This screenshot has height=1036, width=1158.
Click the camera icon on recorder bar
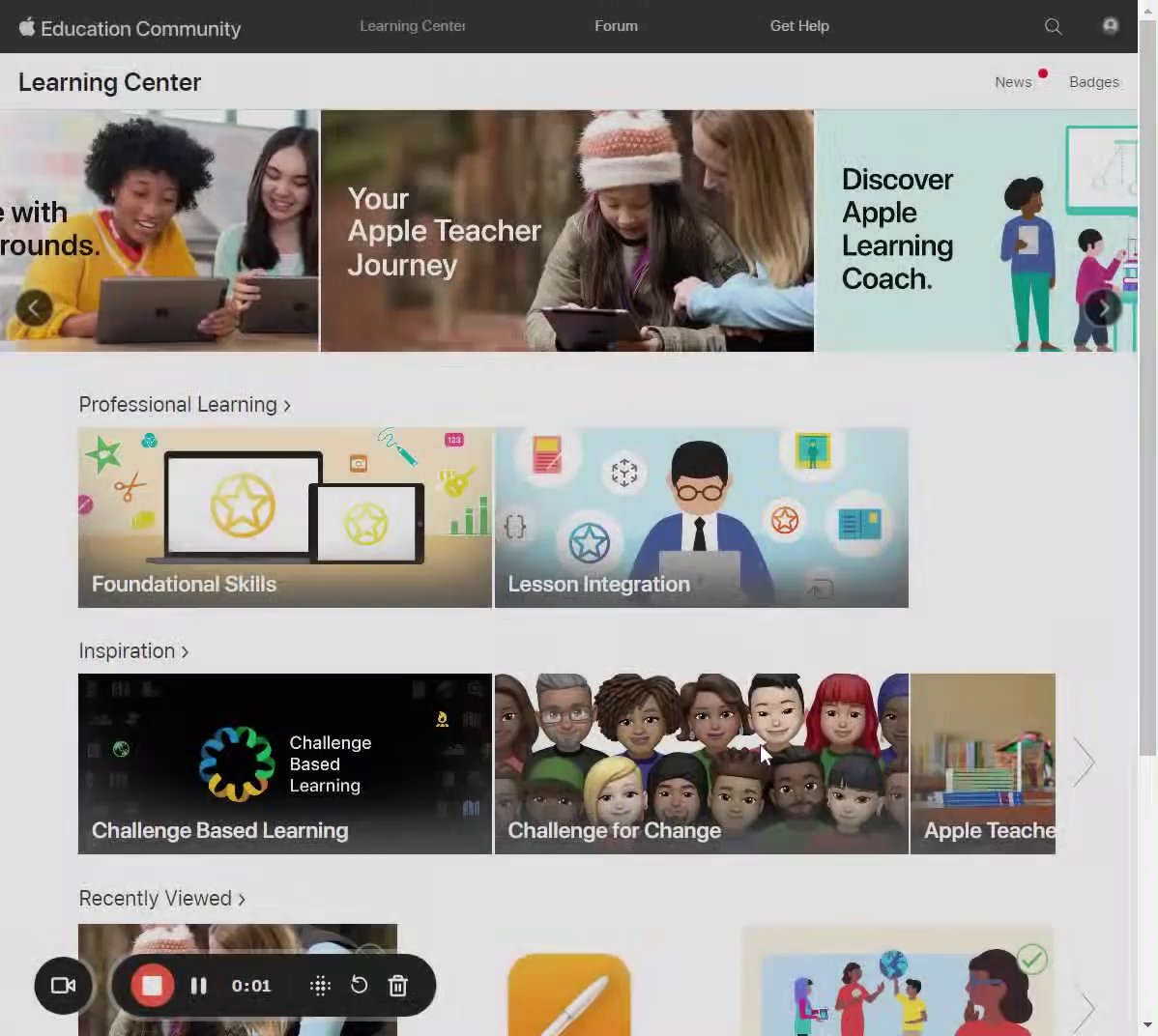pos(63,985)
